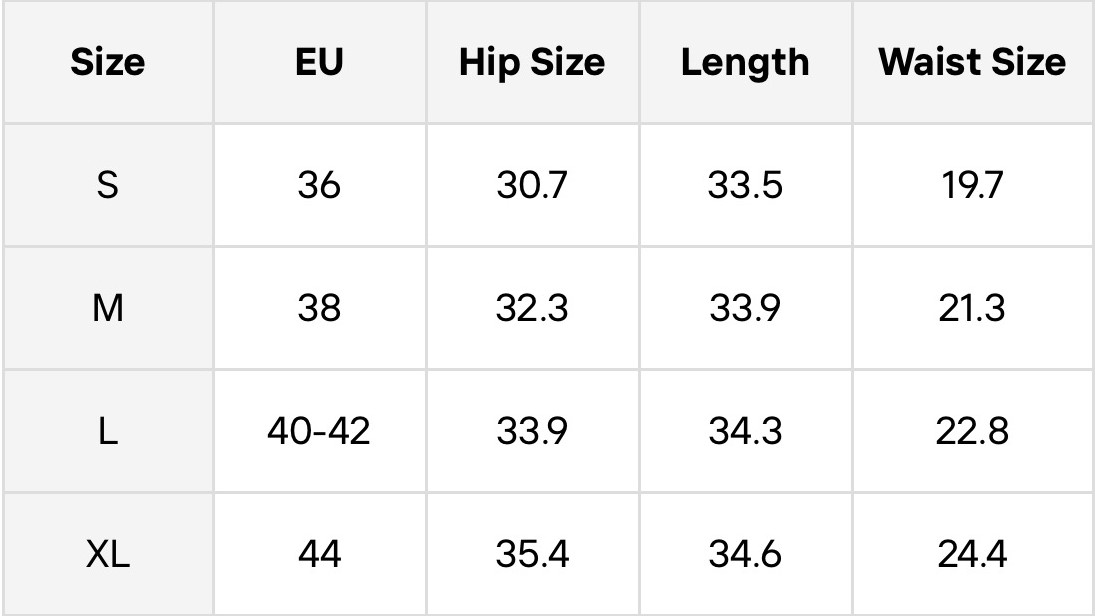Click waist size value 24.4
Viewport: 1095px width, 616px height.
(x=972, y=553)
